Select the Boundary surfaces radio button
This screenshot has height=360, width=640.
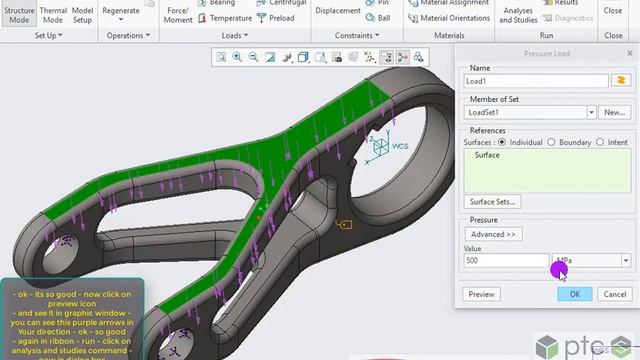551,142
